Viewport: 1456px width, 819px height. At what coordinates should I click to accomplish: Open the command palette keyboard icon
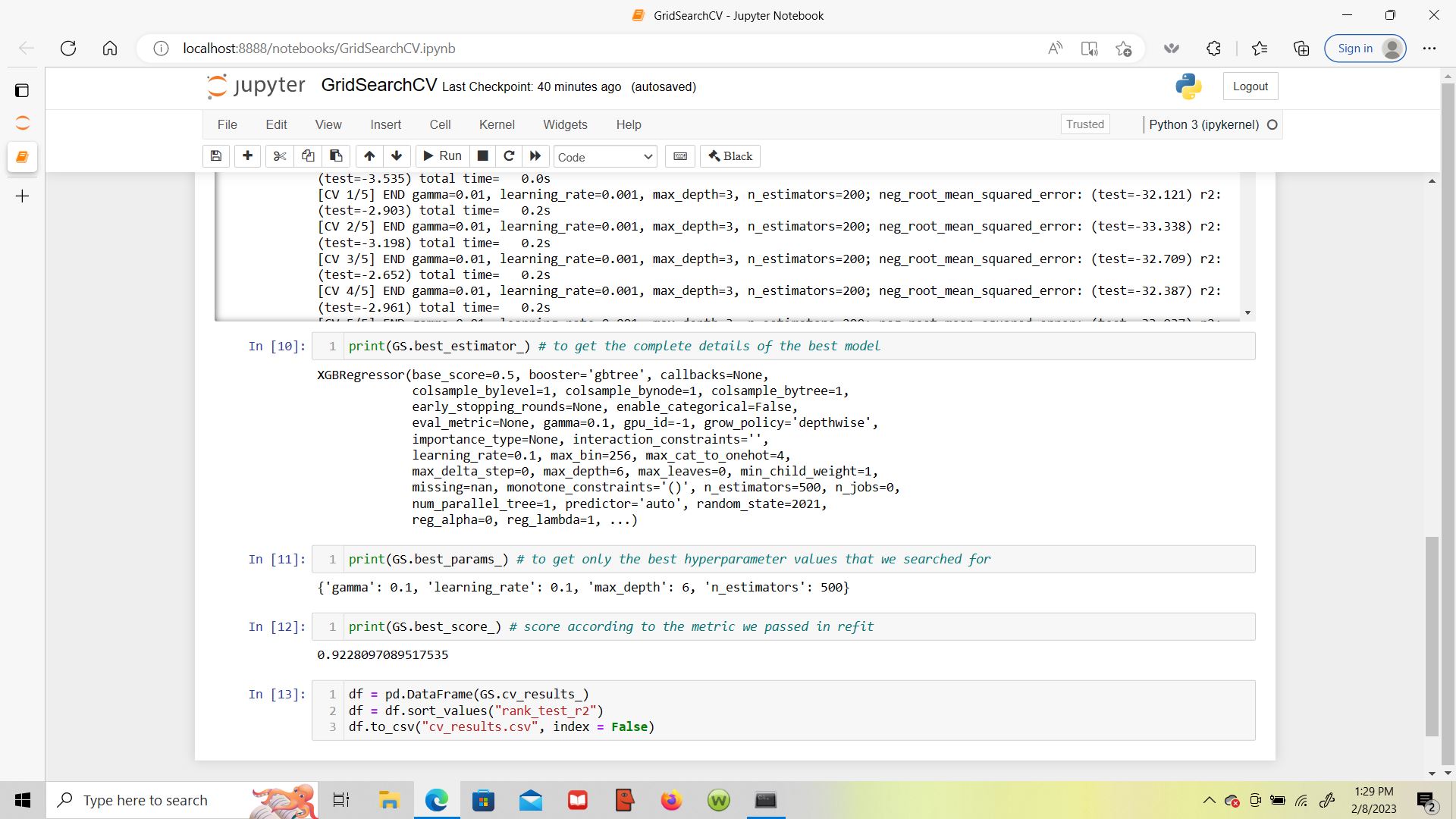point(680,156)
